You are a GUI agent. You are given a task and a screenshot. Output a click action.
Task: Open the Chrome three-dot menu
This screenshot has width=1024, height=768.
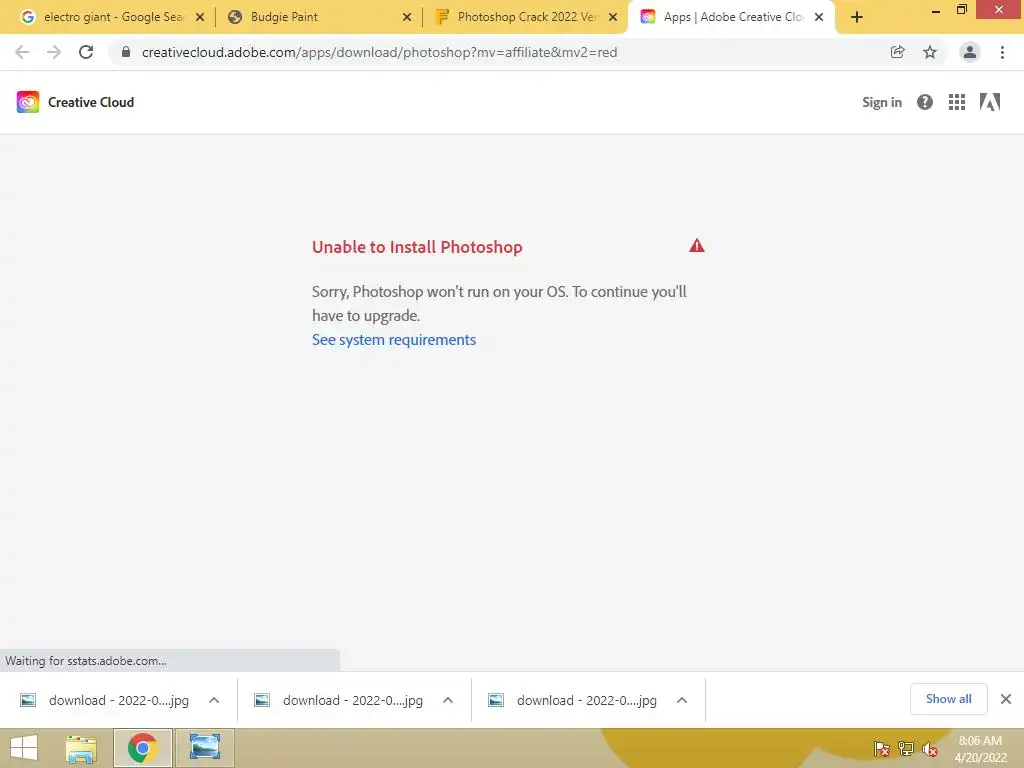coord(1002,52)
